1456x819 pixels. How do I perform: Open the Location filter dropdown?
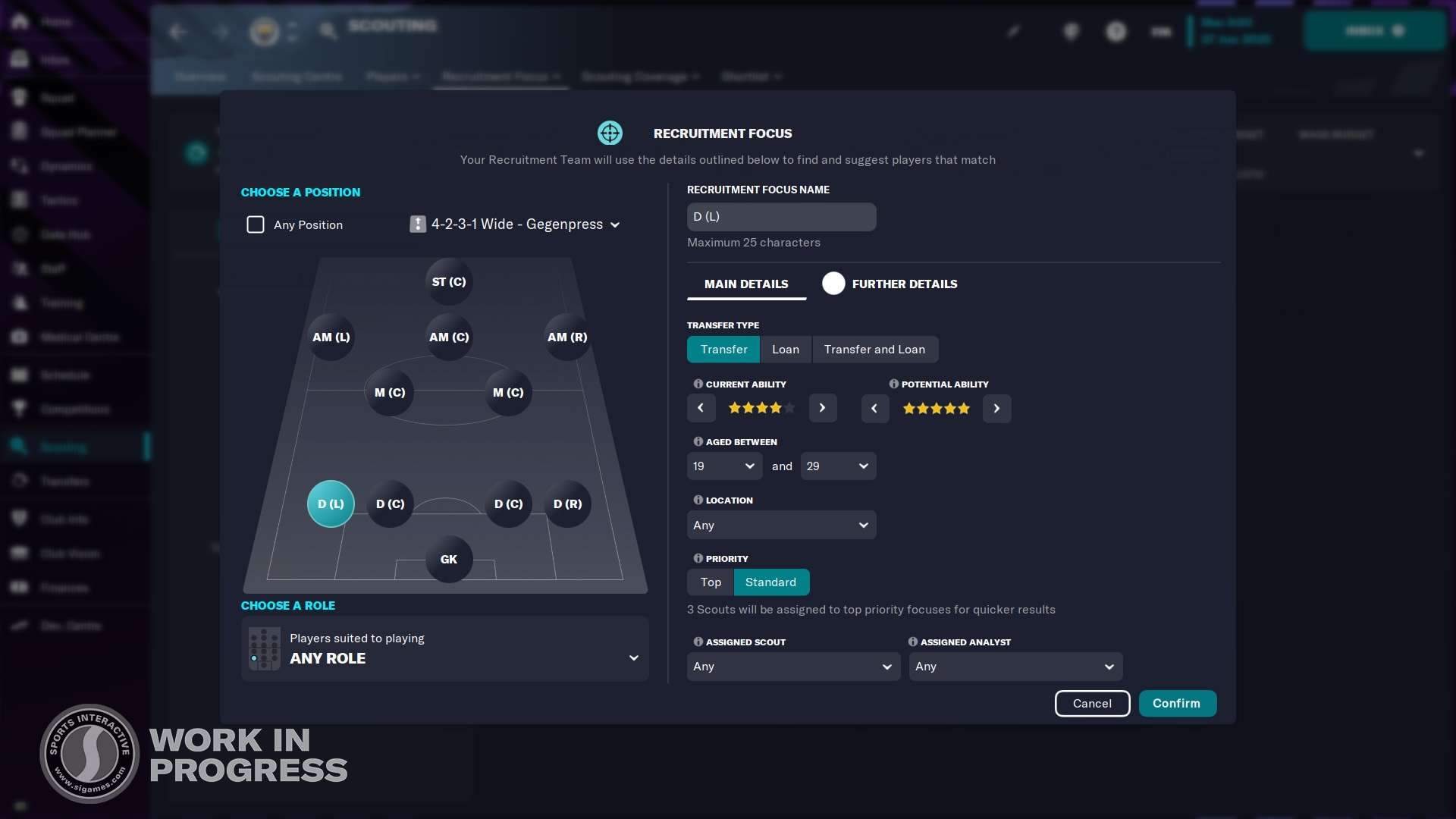[781, 524]
